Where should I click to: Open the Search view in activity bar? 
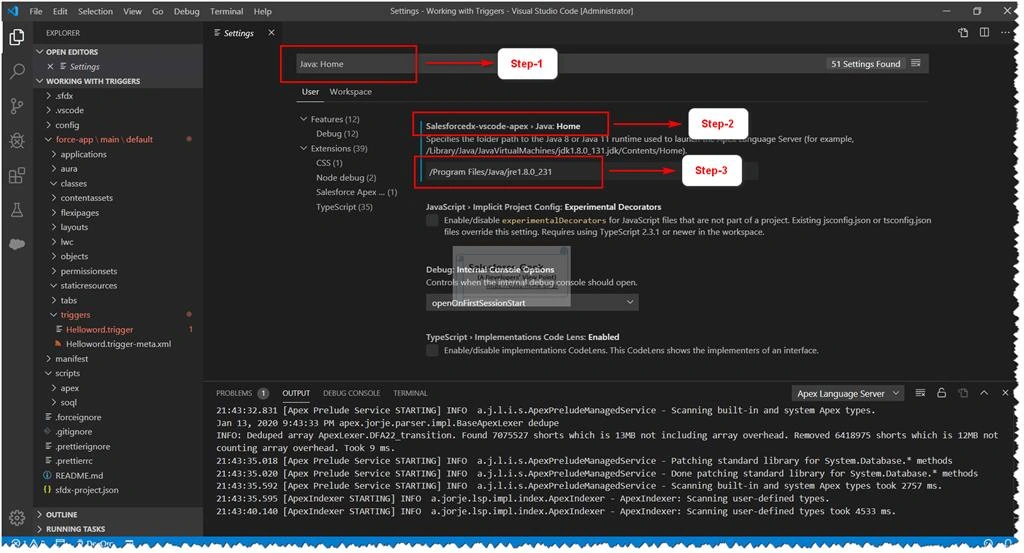[x=17, y=71]
